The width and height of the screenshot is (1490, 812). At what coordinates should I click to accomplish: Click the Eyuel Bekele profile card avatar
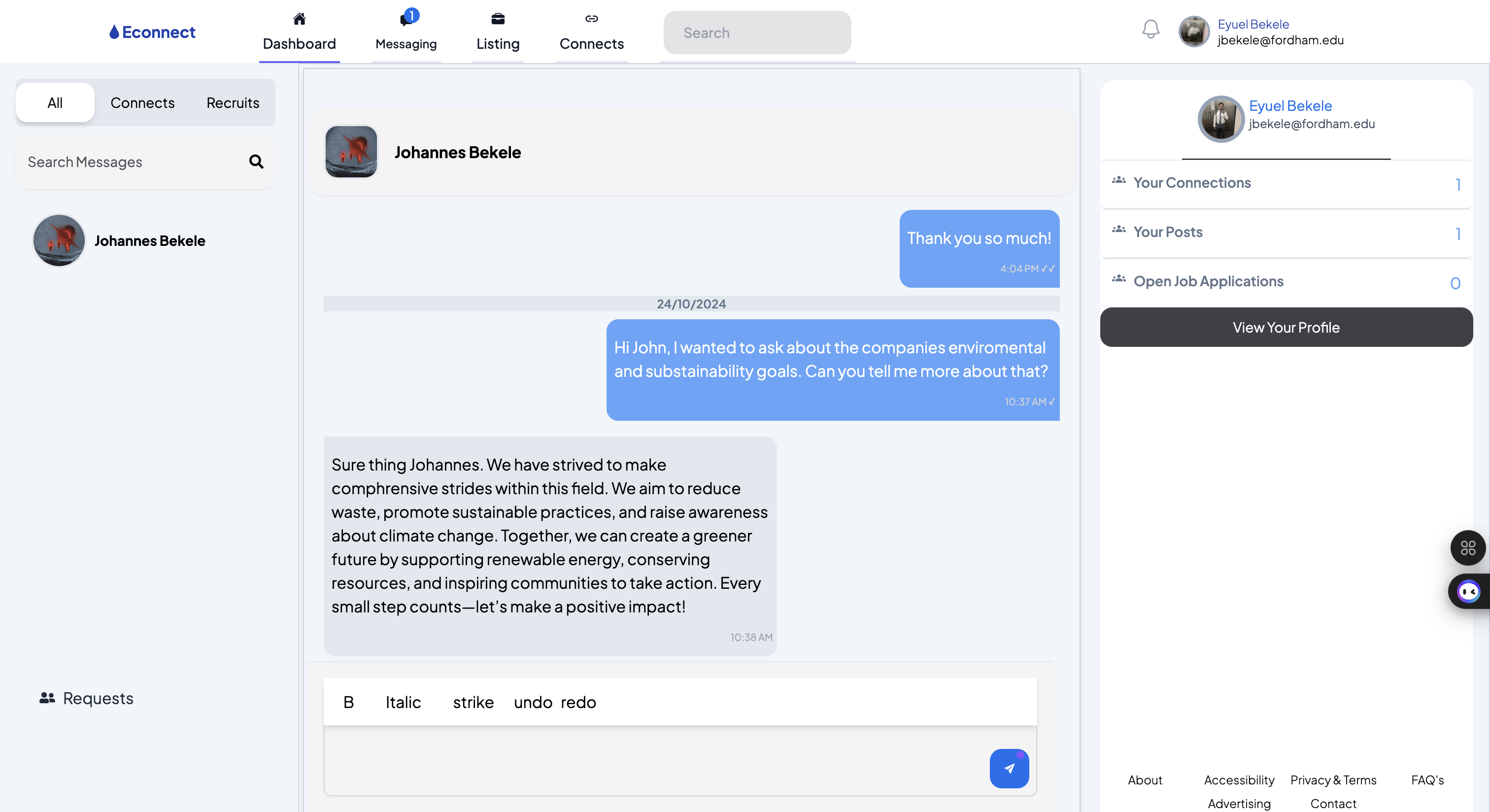(x=1220, y=119)
